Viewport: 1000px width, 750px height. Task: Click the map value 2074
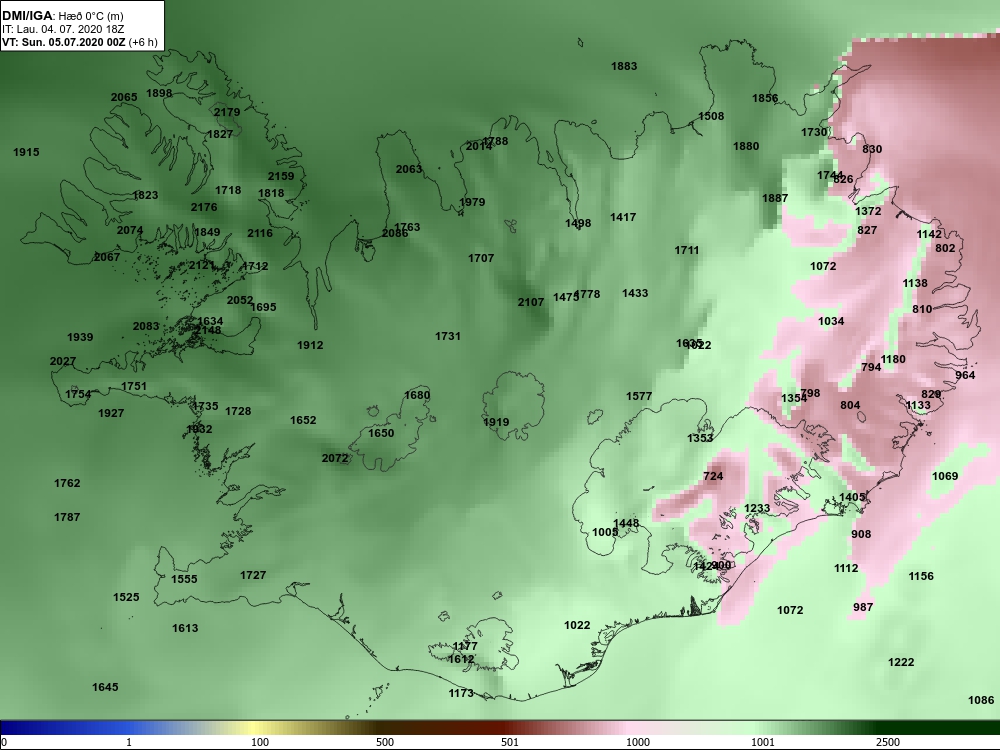pyautogui.click(x=130, y=230)
